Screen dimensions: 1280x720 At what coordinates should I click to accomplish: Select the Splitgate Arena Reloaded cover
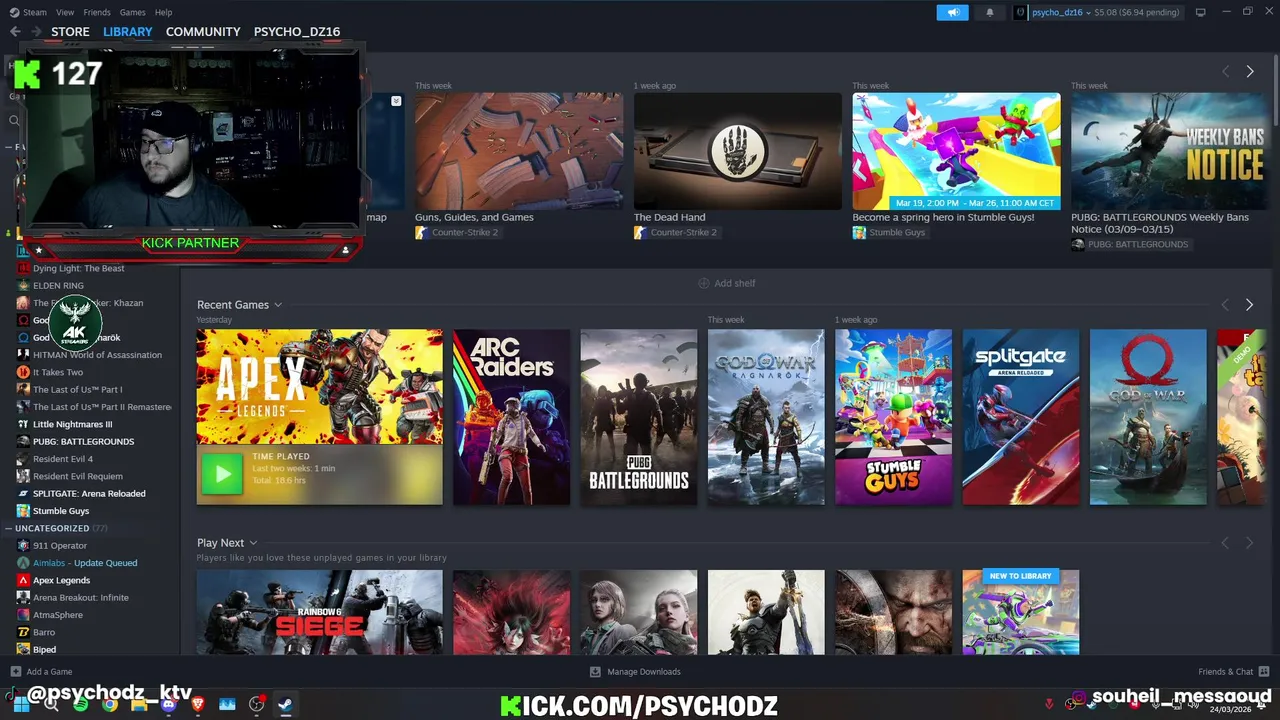tap(1021, 417)
